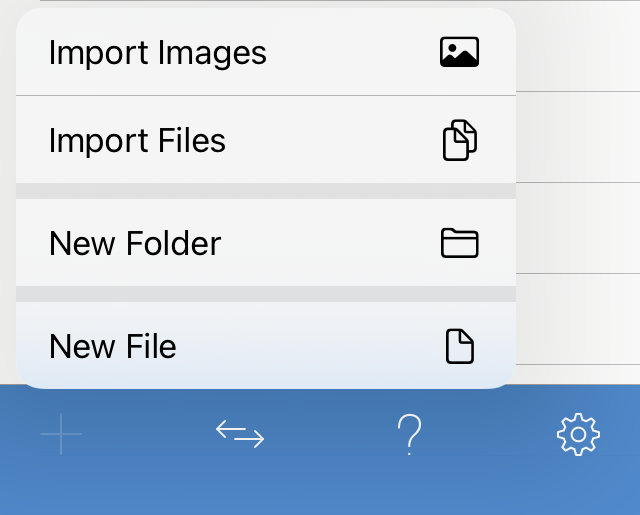640x515 pixels.
Task: Create a New Folder from the menu
Action: (x=266, y=243)
